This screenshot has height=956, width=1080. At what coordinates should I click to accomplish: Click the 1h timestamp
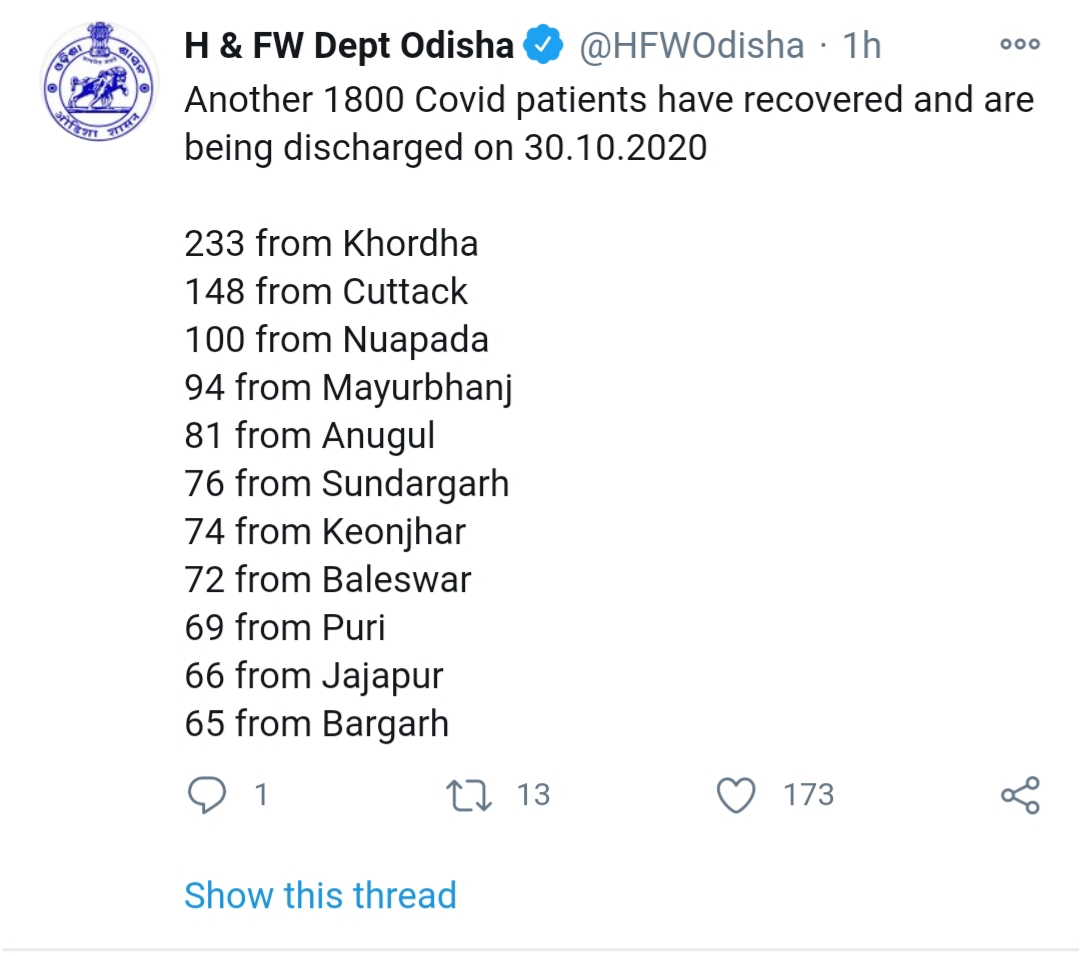862,46
